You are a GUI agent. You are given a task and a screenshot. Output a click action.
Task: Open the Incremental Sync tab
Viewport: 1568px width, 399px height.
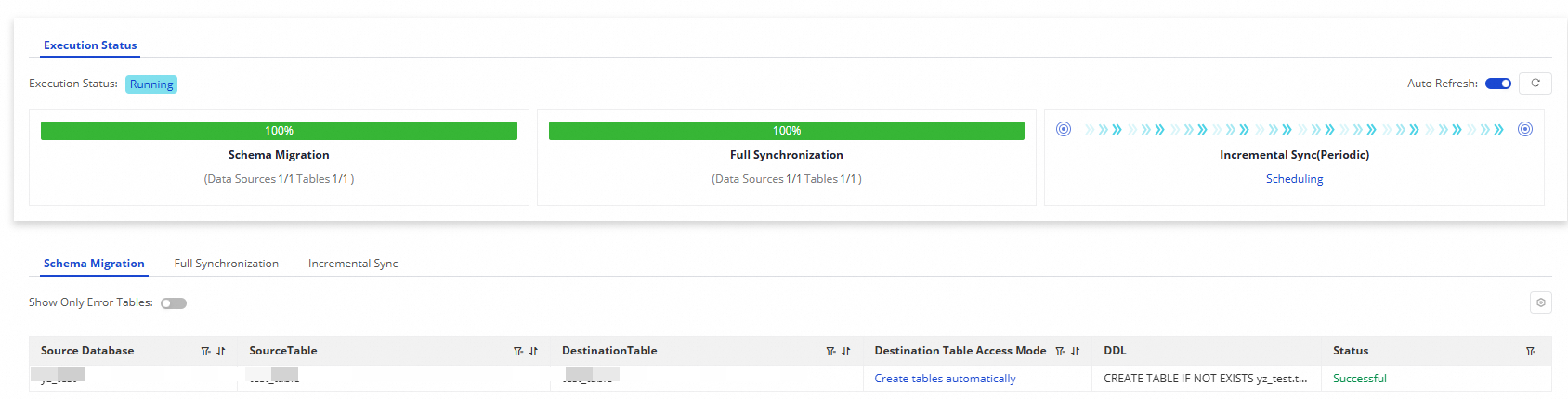pyautogui.click(x=353, y=264)
